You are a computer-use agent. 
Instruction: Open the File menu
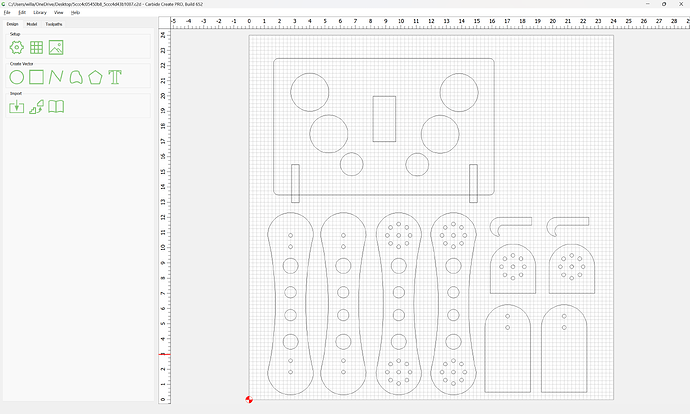pyautogui.click(x=7, y=12)
